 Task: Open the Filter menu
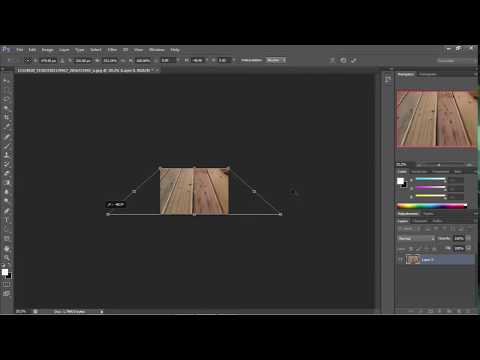coord(112,50)
